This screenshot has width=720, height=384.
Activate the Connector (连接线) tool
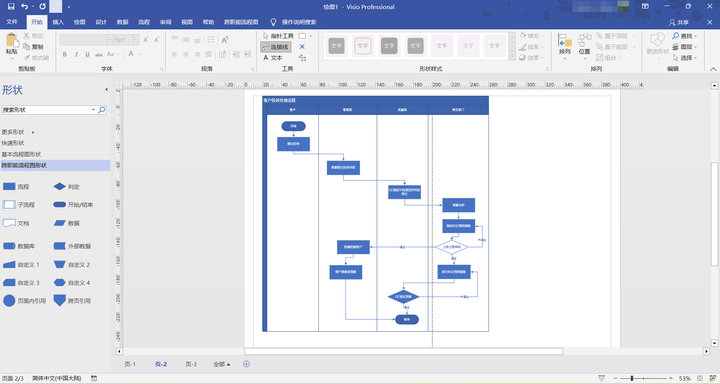click(276, 46)
